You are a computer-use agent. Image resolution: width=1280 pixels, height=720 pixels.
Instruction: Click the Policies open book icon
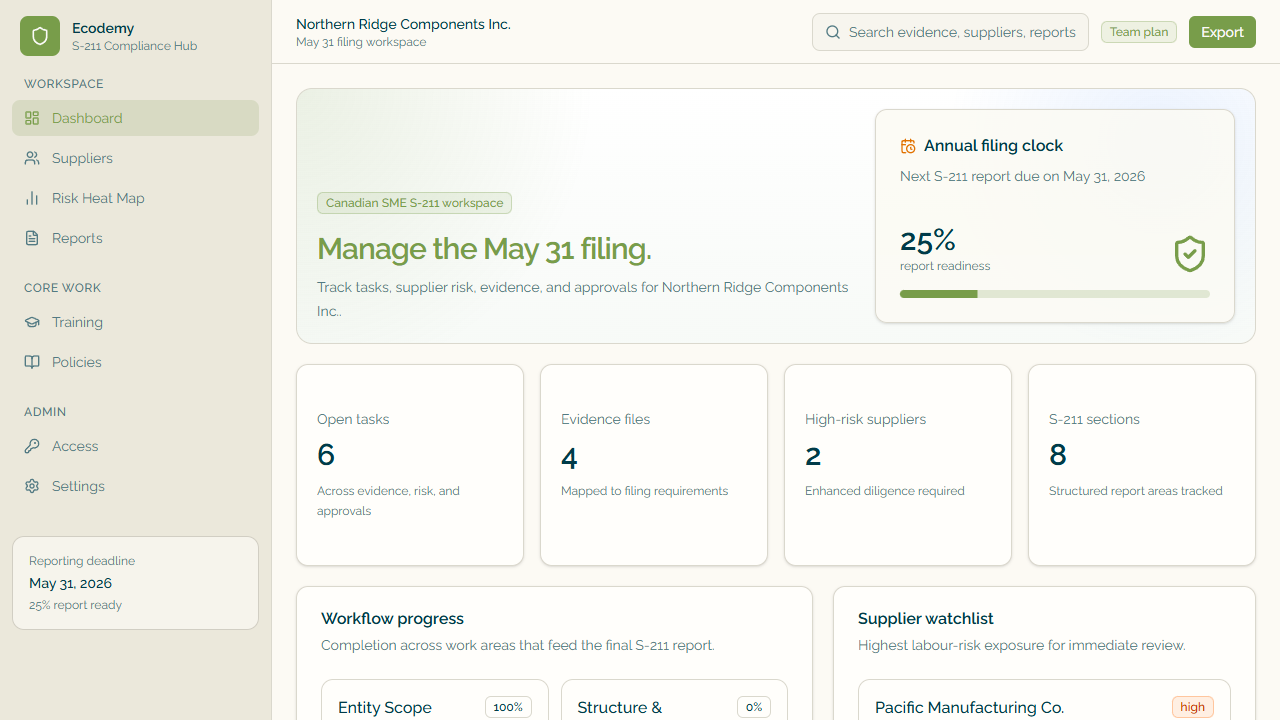32,362
